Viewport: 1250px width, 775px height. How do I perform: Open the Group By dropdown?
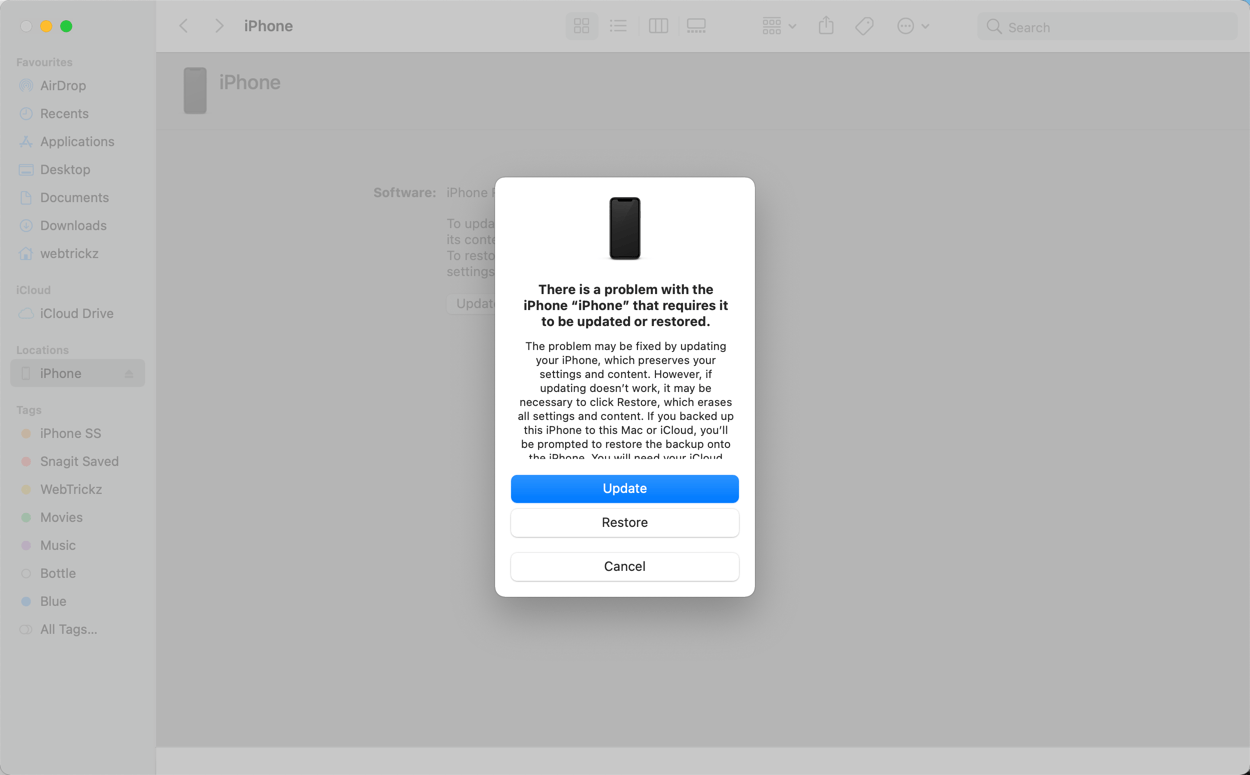778,26
